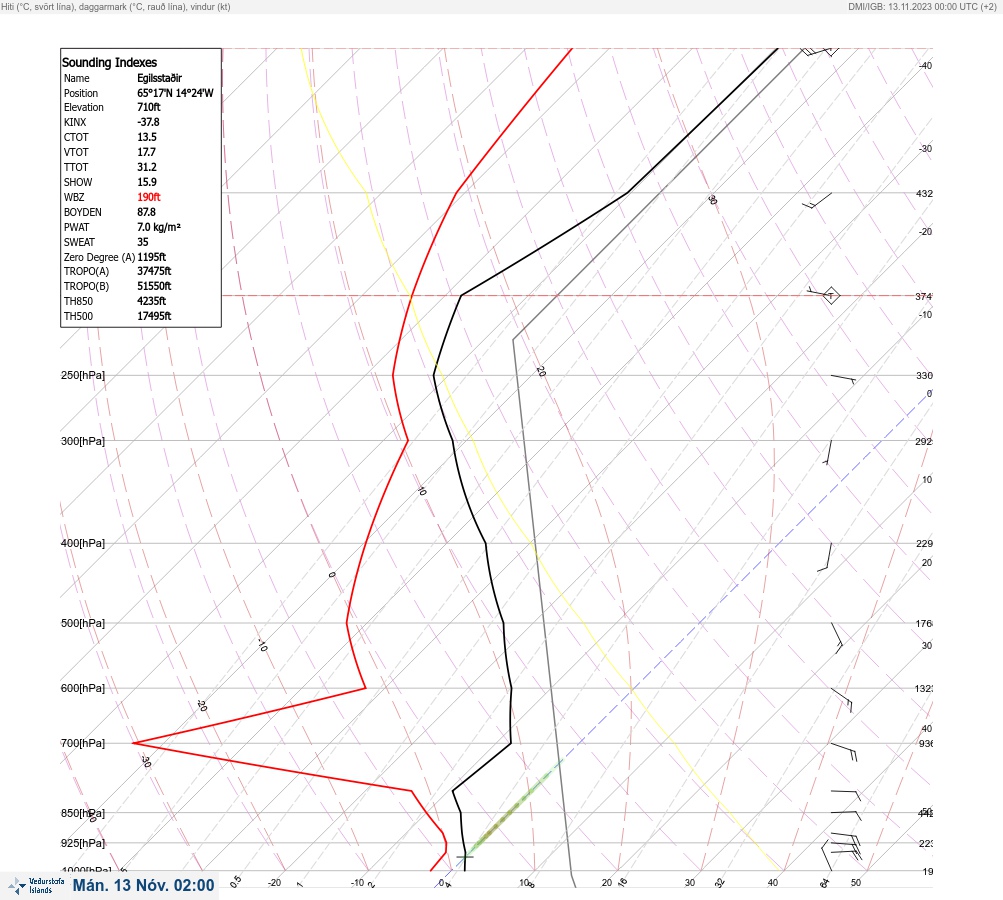Click the '250[hPa]' pressure label

tap(83, 375)
